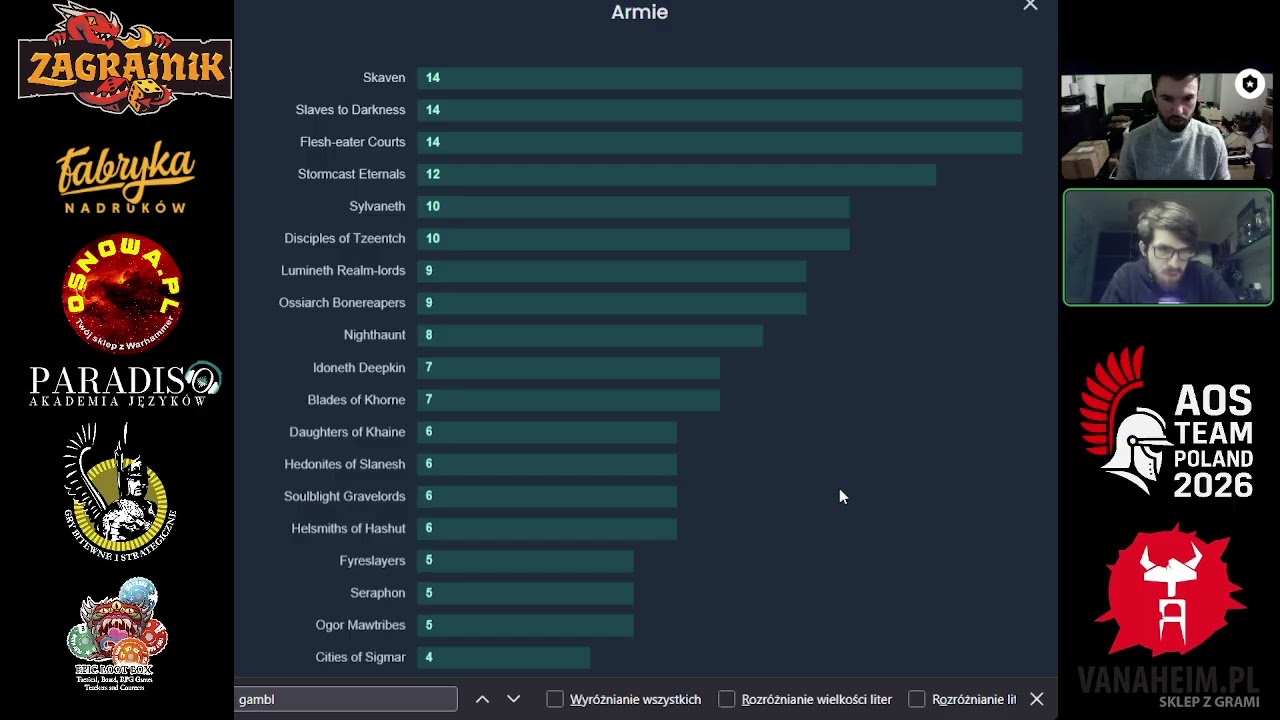Screen dimensions: 1280x720
Task: Click the Slaves to Darkness label
Action: pos(350,110)
